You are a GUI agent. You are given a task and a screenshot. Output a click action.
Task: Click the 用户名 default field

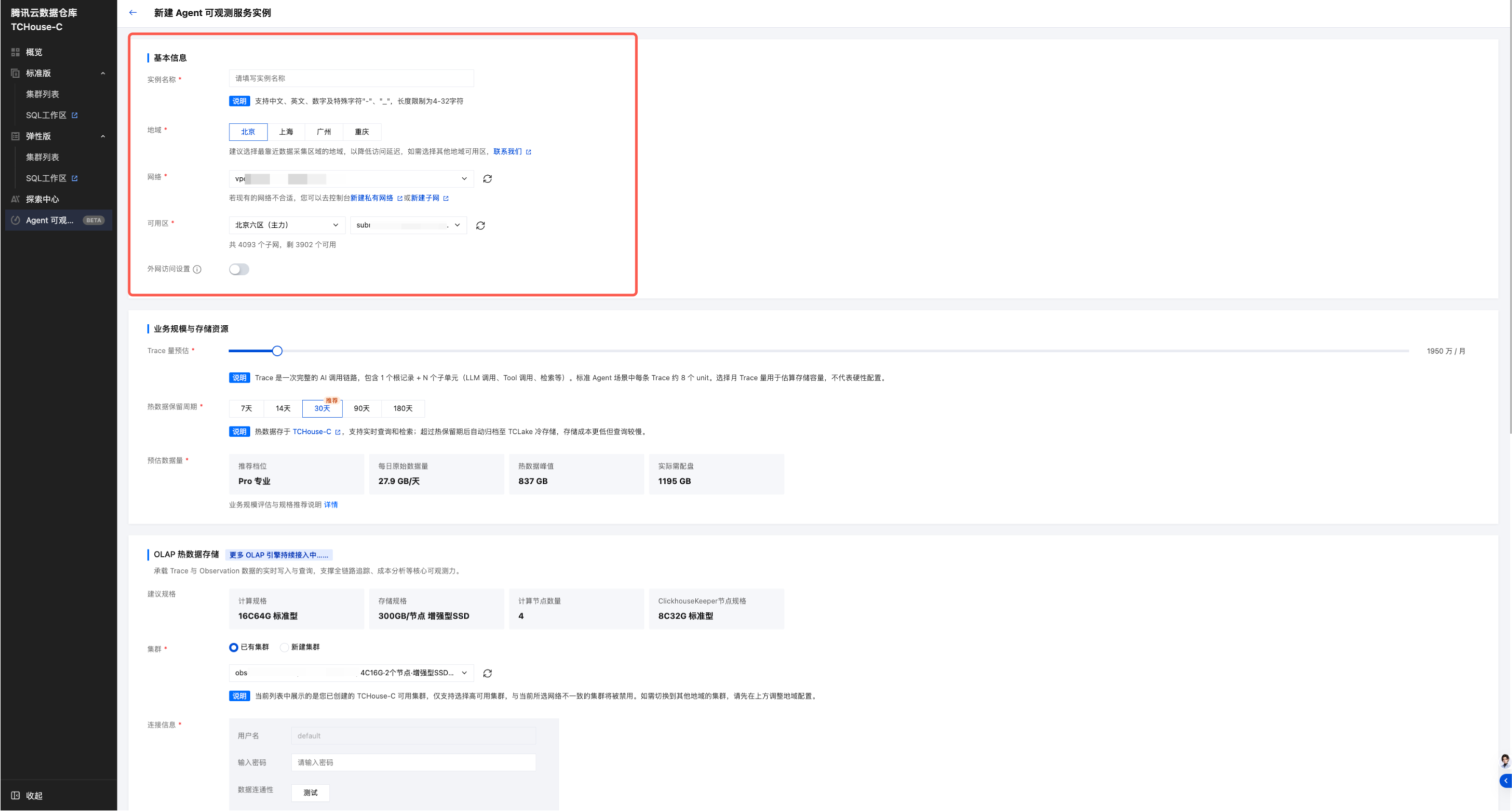pos(413,736)
